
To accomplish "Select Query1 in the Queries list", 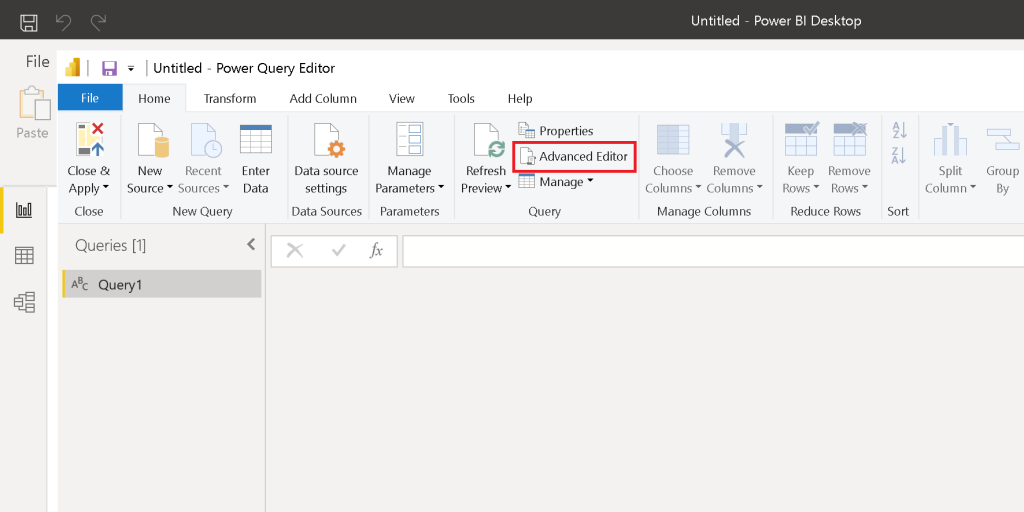I will pos(120,285).
